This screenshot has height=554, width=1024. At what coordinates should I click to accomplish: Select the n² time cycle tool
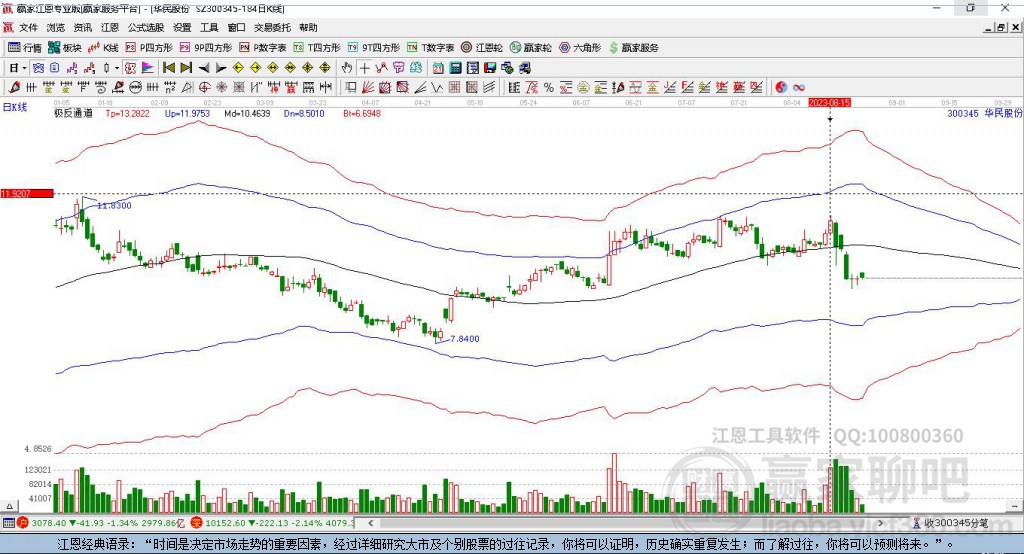[170, 88]
